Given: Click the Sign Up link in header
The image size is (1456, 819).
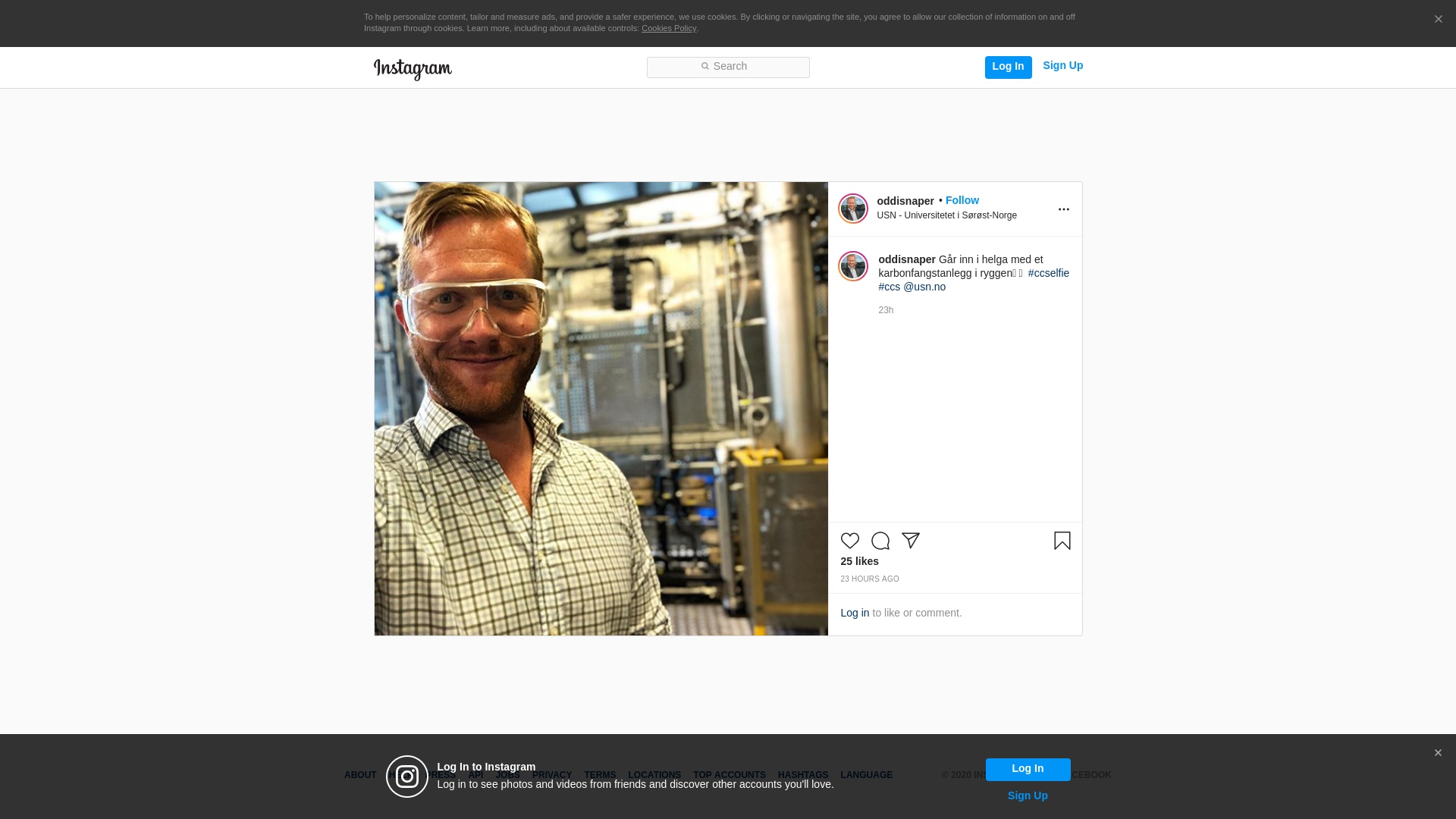Looking at the screenshot, I should tap(1062, 66).
